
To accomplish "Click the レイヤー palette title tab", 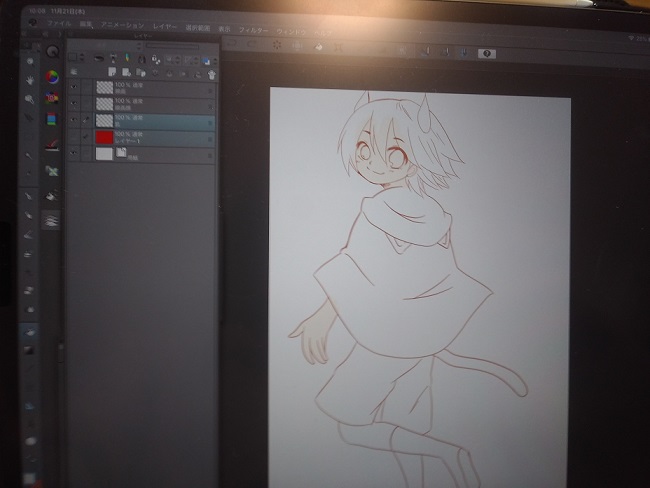I will (x=143, y=37).
